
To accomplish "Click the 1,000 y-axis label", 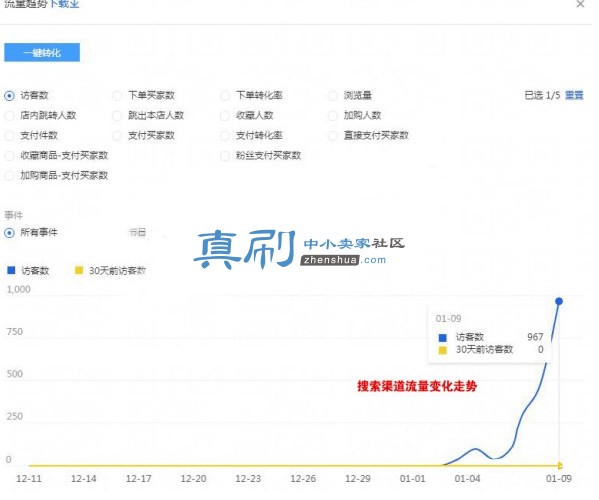I will coord(18,290).
